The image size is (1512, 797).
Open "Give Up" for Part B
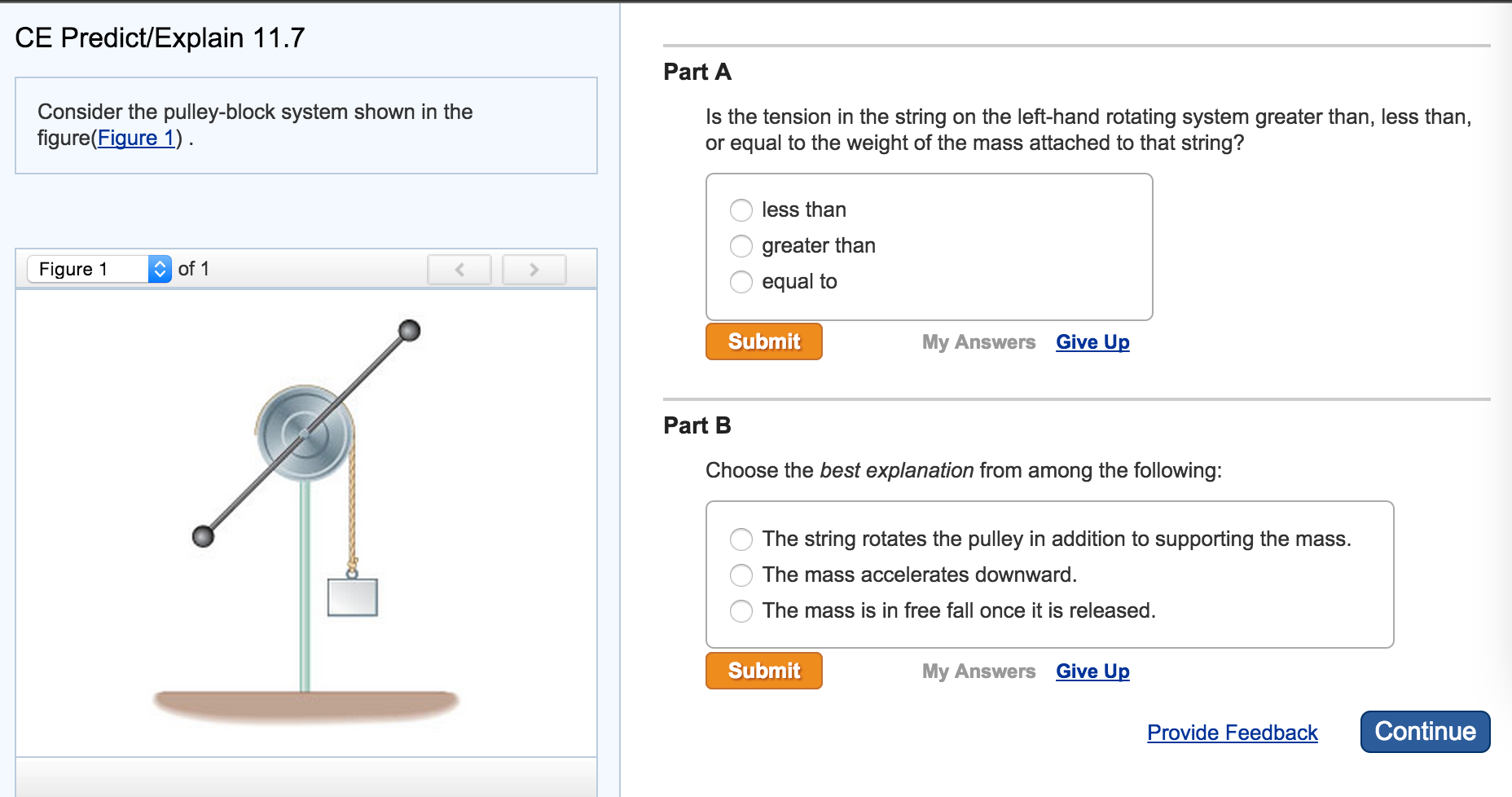click(1092, 671)
